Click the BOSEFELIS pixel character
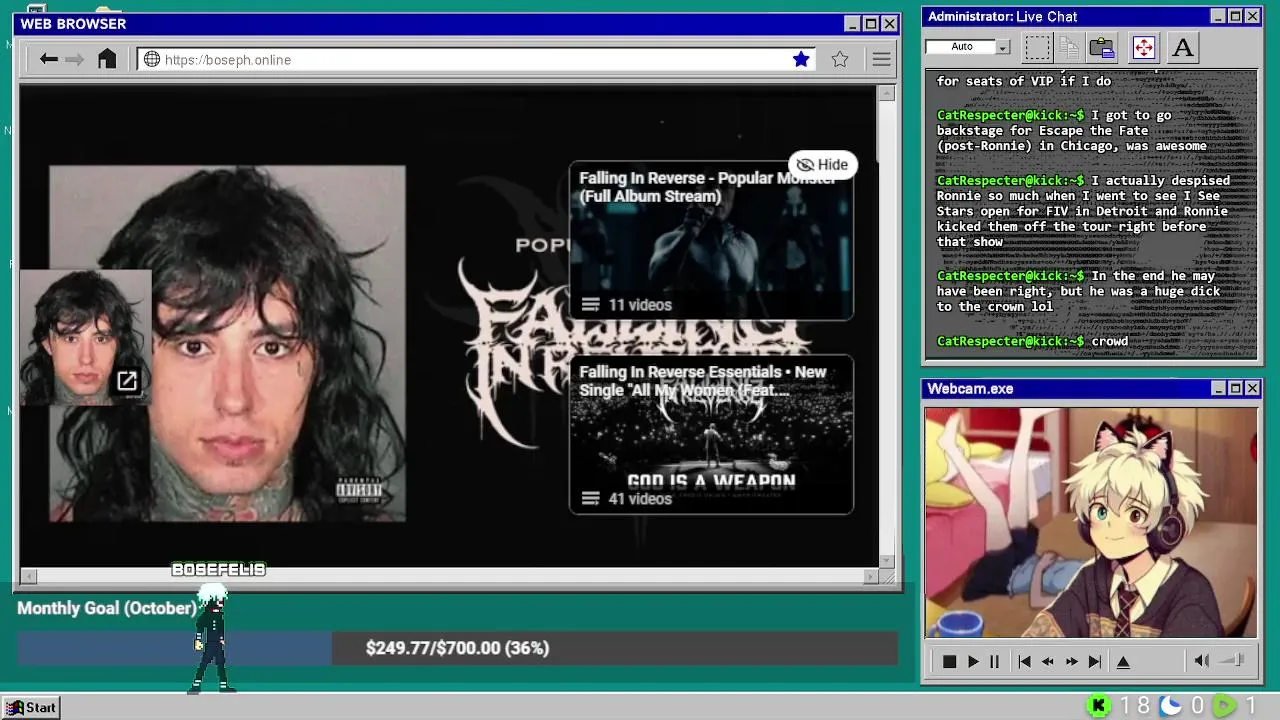 tap(213, 640)
